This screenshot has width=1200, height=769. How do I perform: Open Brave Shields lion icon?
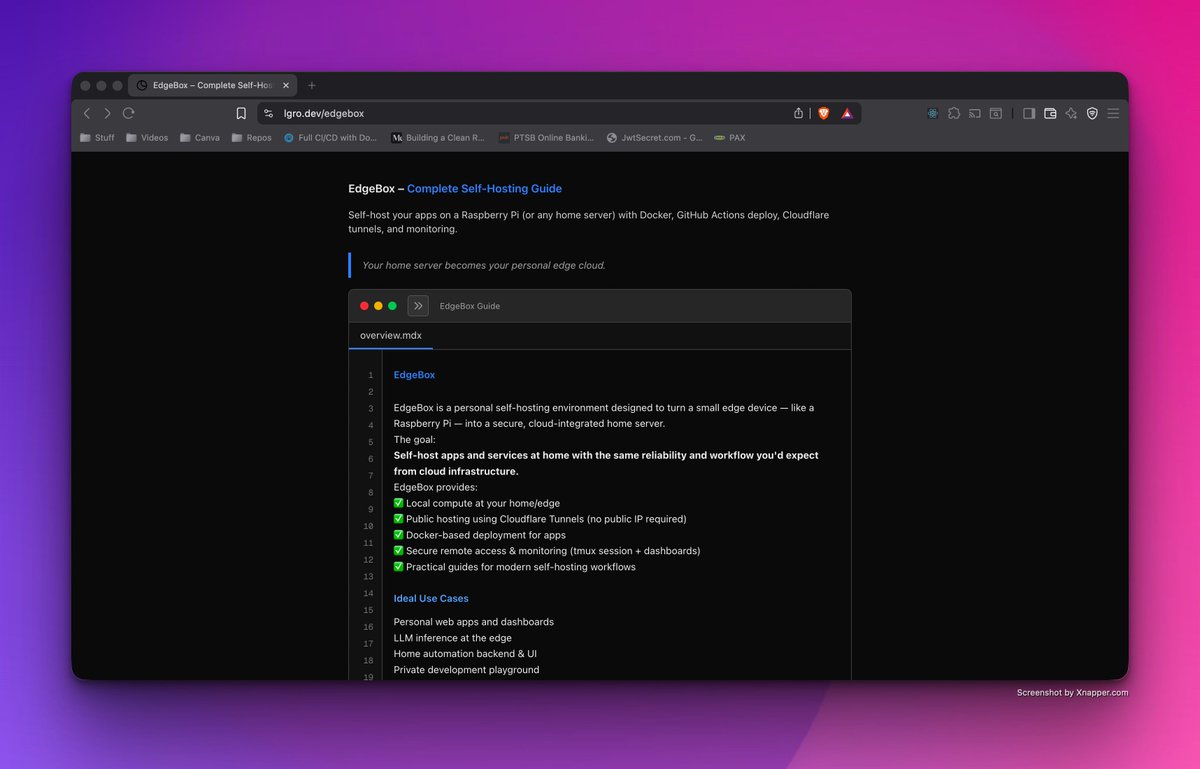pos(824,114)
